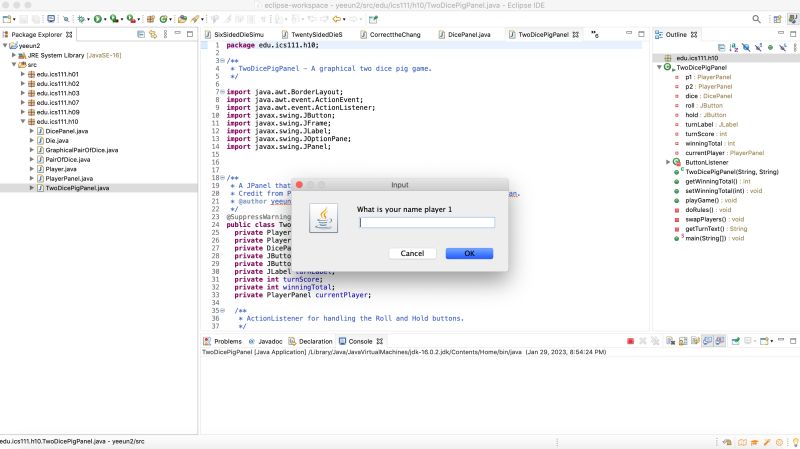
Task: Select main(String[]) in Outline
Action: (x=714, y=238)
